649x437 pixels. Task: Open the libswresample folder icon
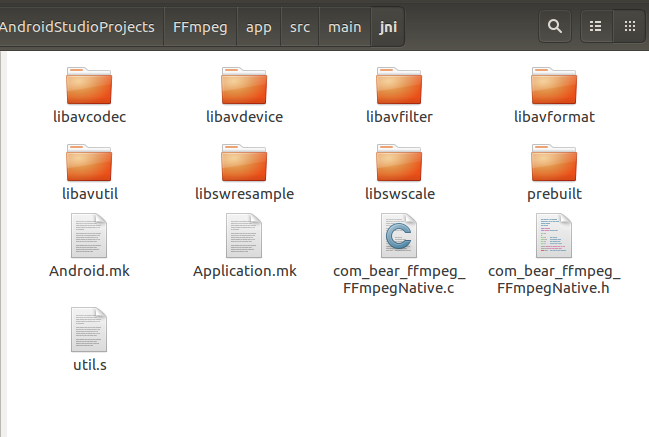coord(244,163)
